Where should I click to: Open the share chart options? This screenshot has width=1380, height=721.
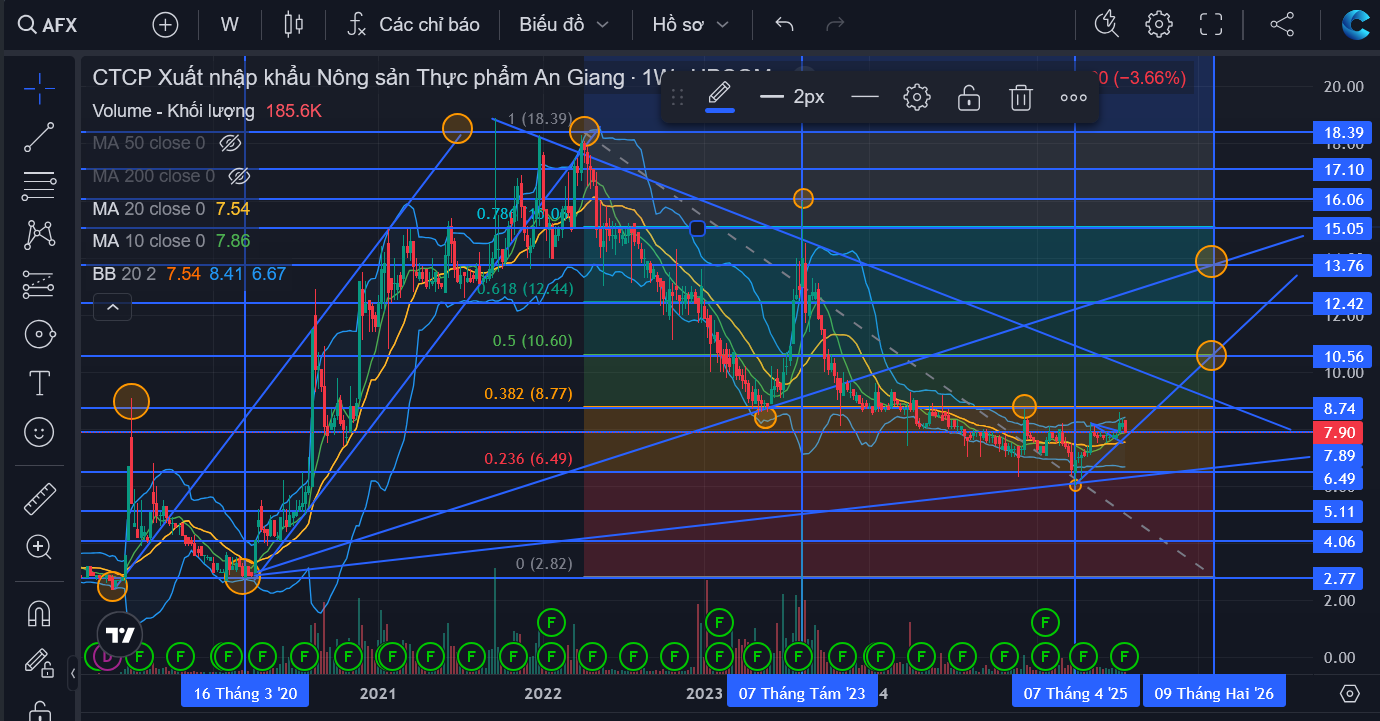click(1282, 25)
